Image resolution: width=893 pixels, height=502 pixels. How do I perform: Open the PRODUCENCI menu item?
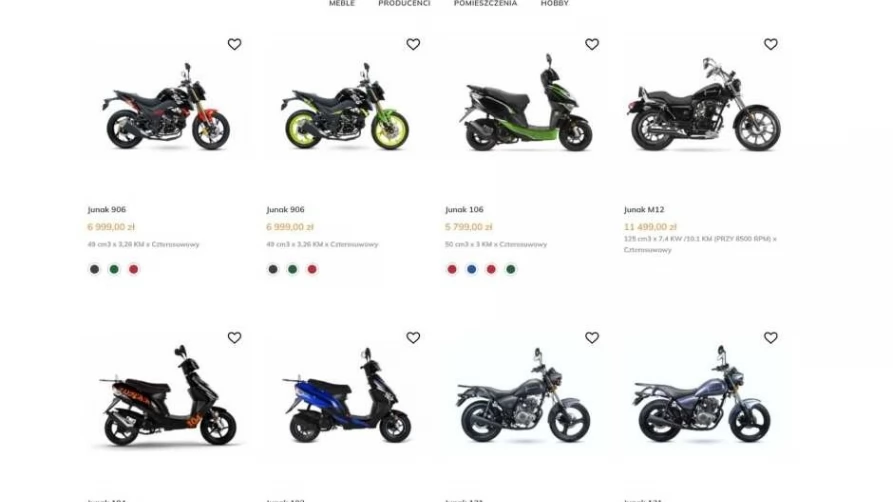(x=404, y=3)
